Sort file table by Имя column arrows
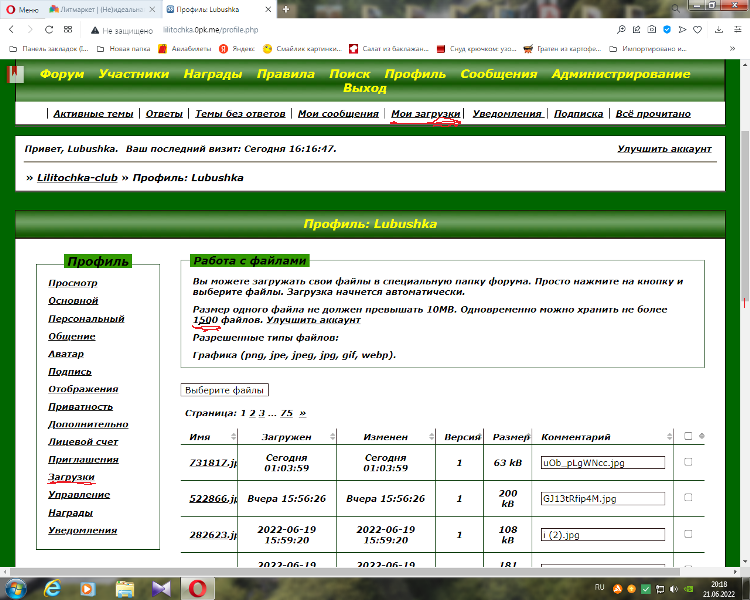Screen dimensions: 750x600 pyautogui.click(x=234, y=437)
